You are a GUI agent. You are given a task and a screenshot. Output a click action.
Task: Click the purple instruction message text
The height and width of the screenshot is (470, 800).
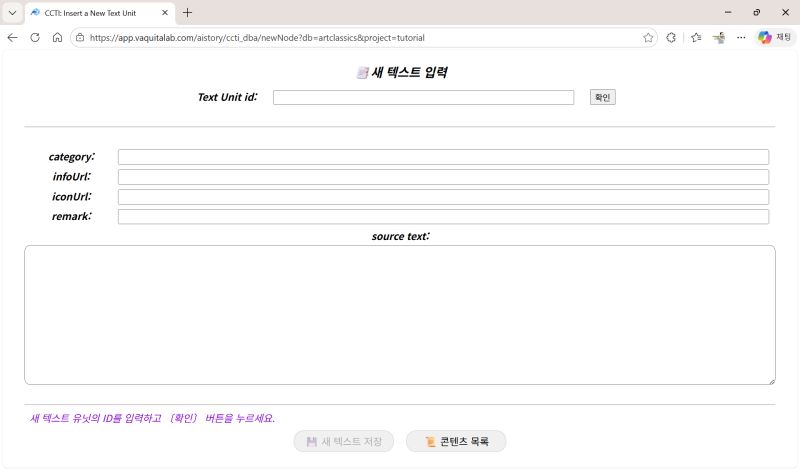[152, 418]
